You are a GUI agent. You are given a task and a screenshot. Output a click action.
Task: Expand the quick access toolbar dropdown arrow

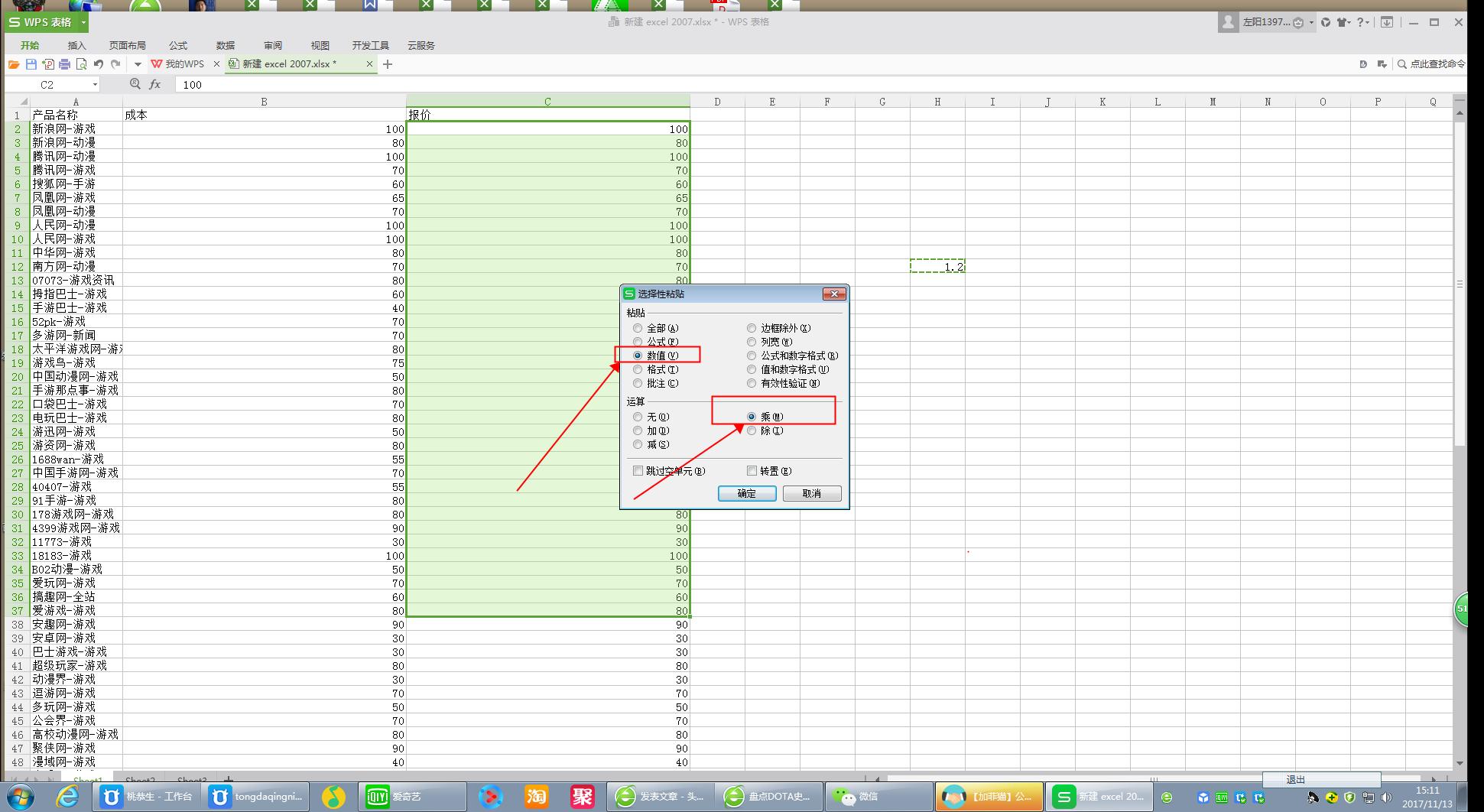pyautogui.click(x=138, y=64)
